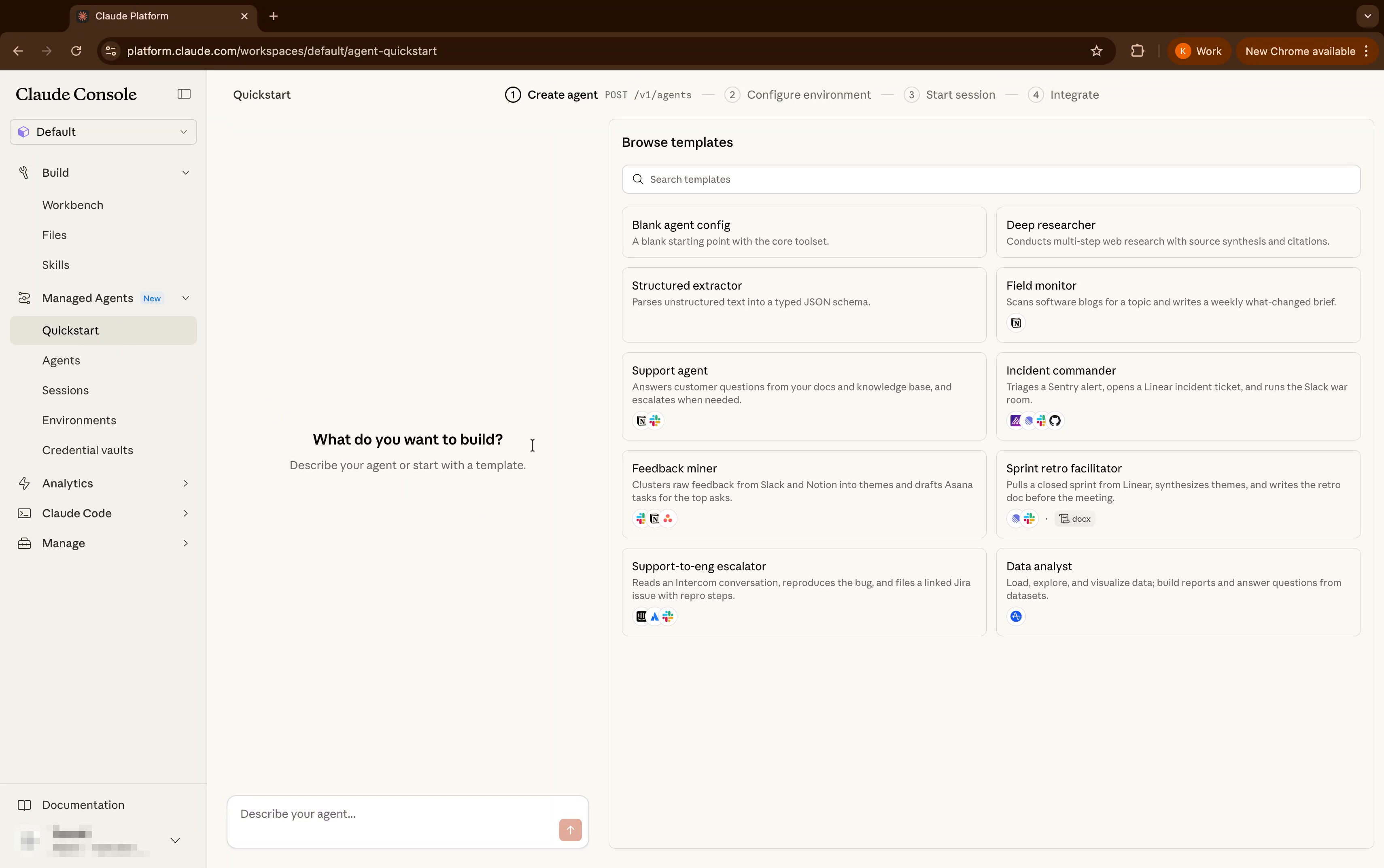Open the Default workspace dropdown
1384x868 pixels.
103,132
